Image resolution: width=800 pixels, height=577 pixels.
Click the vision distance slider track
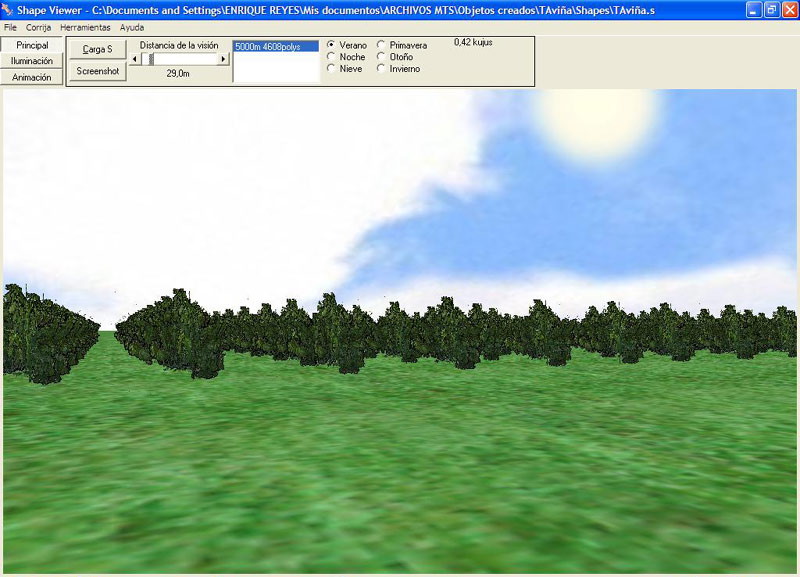pos(185,59)
